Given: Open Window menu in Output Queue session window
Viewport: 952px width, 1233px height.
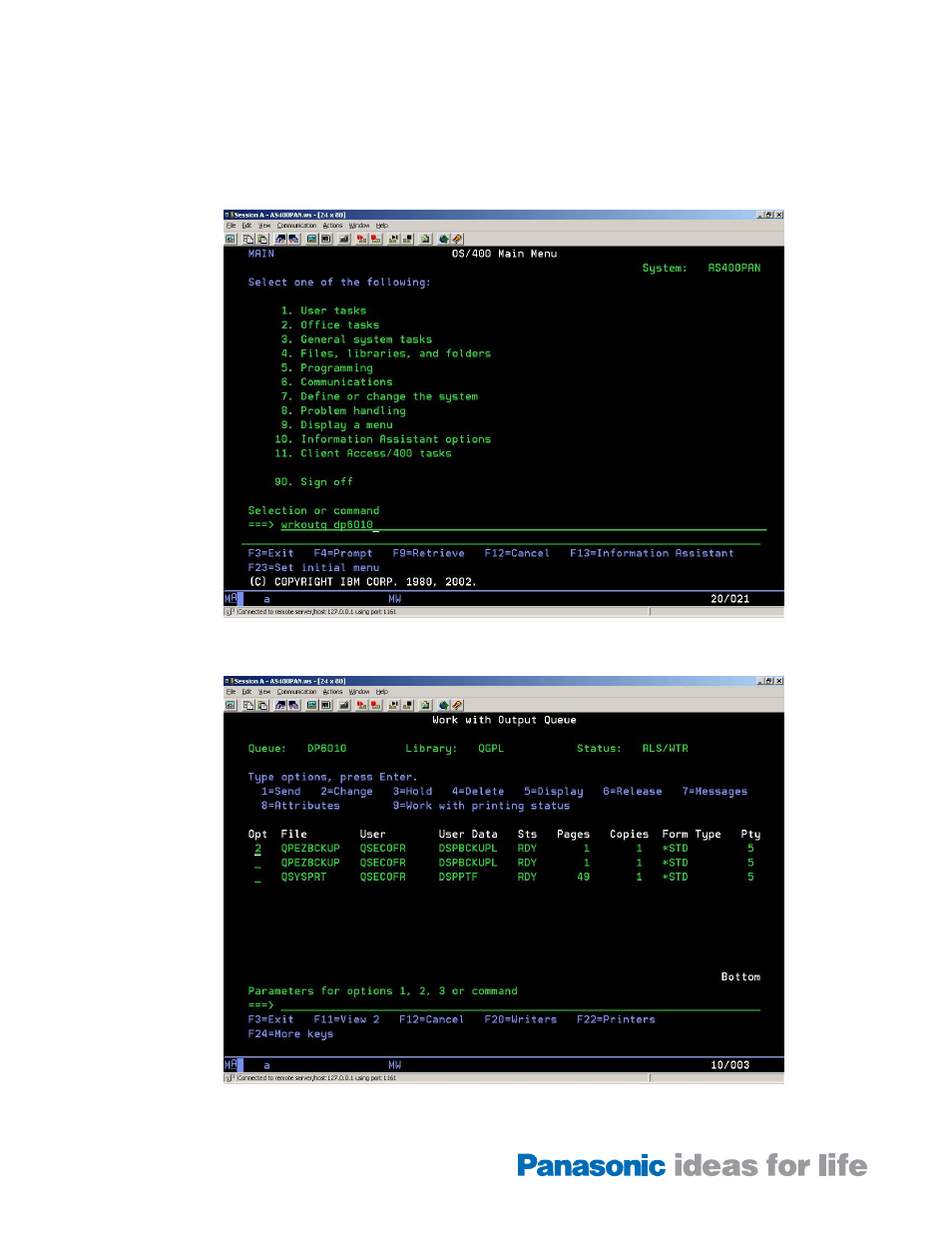Looking at the screenshot, I should [359, 692].
